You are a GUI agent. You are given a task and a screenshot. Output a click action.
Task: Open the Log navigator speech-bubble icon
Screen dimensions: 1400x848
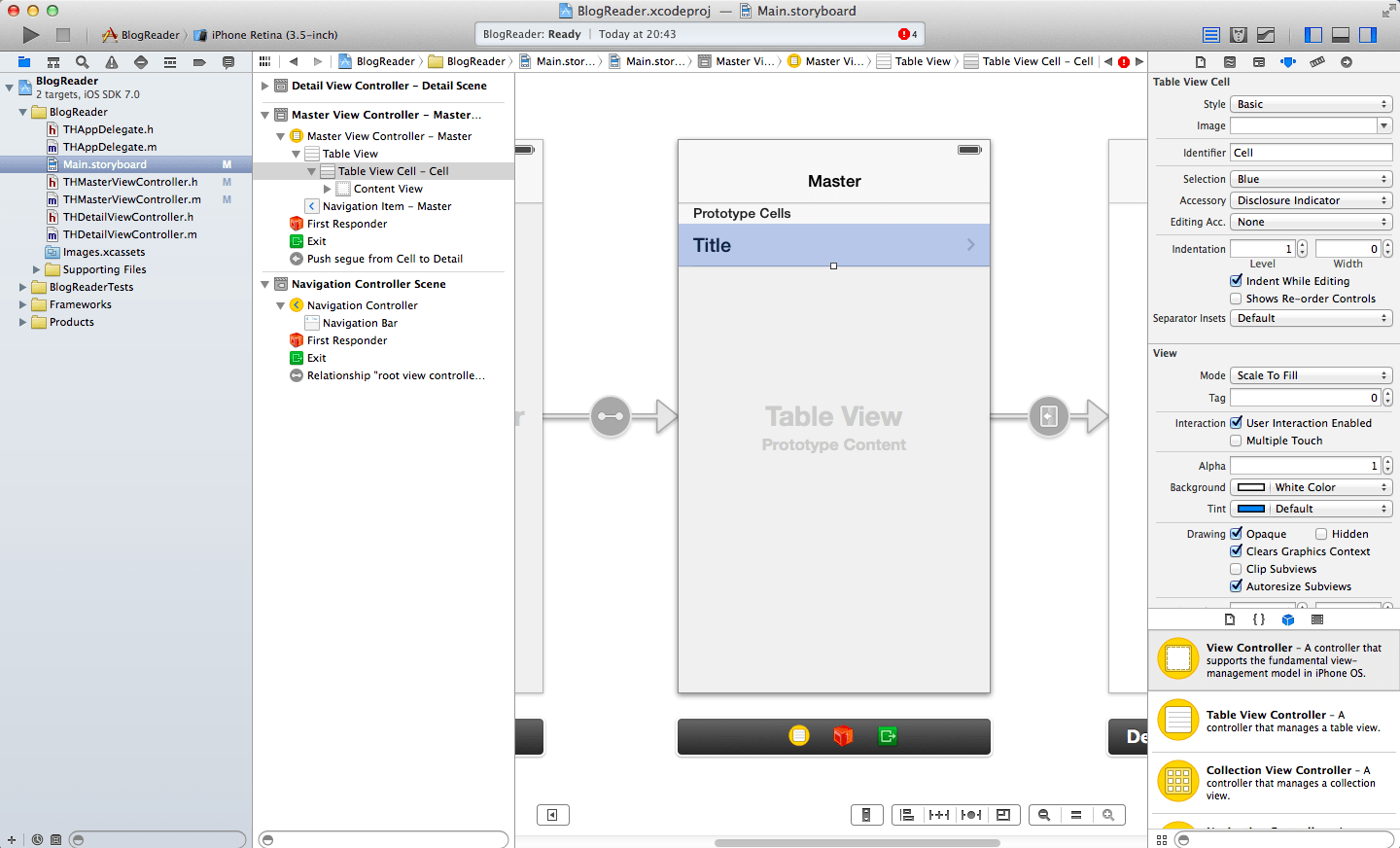click(228, 62)
